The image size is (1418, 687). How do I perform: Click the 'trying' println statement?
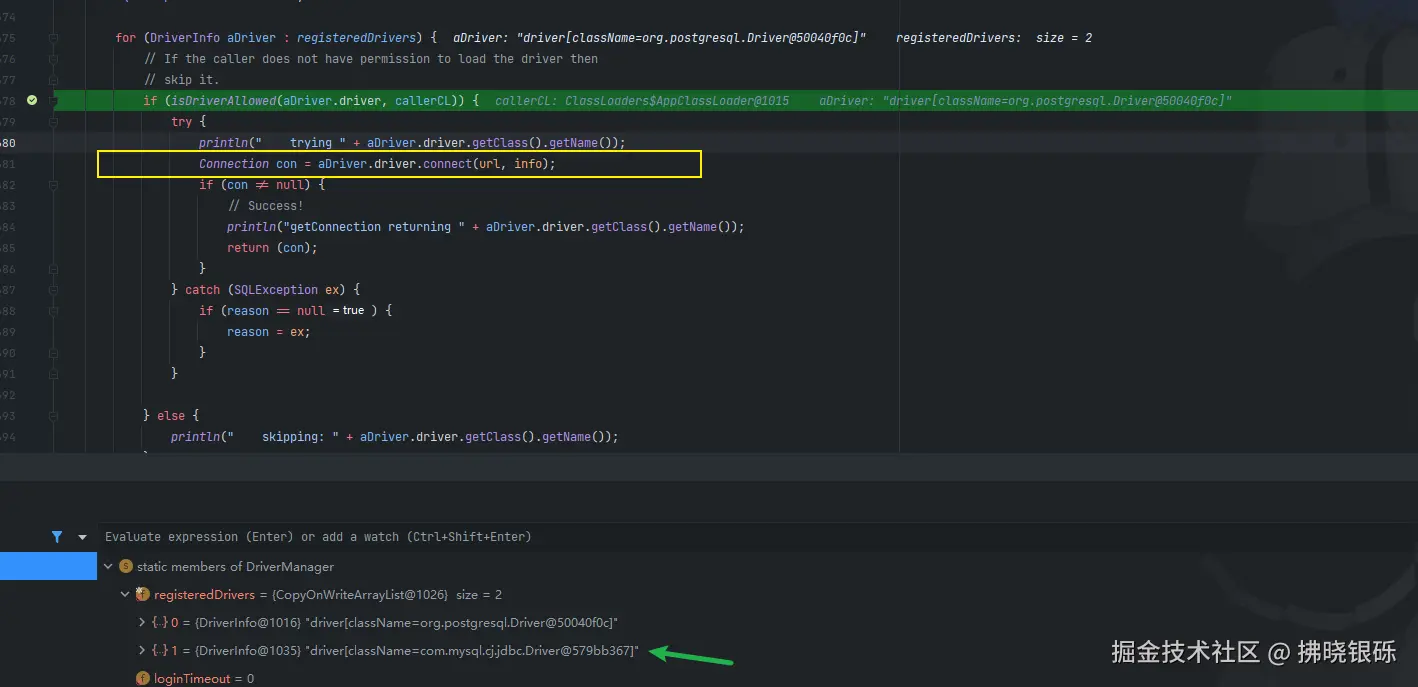412,143
